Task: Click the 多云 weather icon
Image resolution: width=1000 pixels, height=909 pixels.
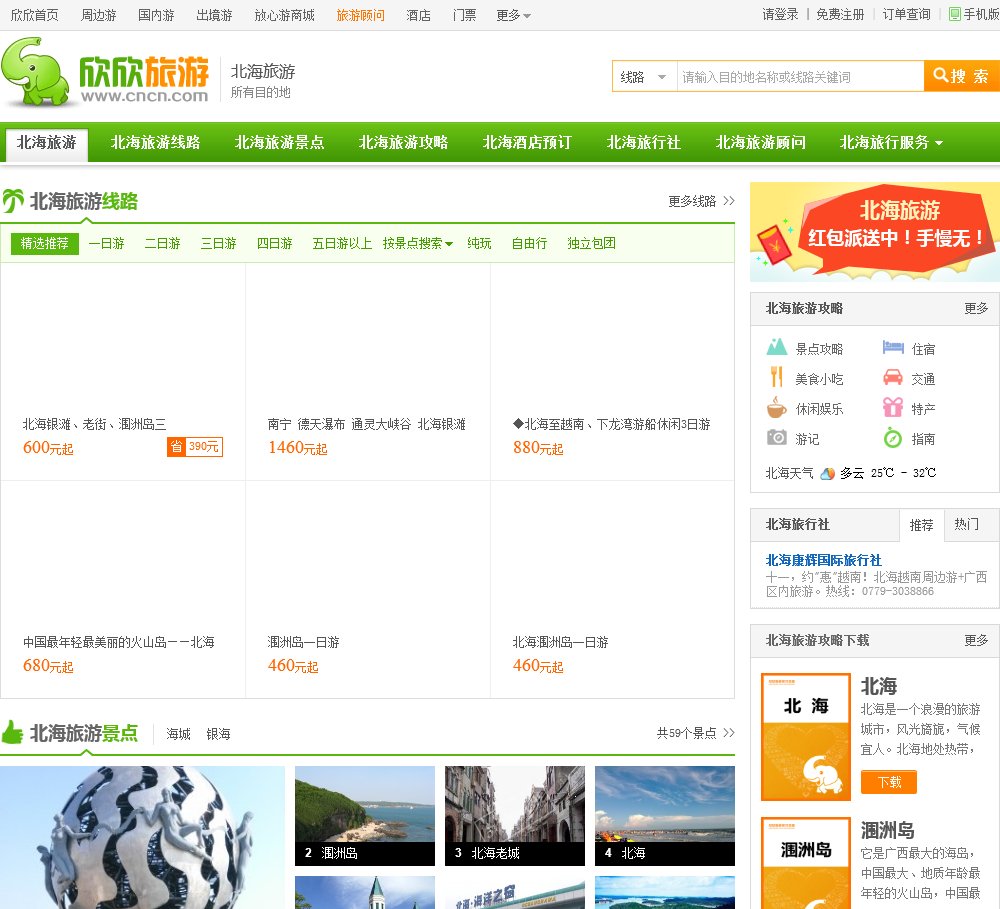Action: pyautogui.click(x=827, y=473)
